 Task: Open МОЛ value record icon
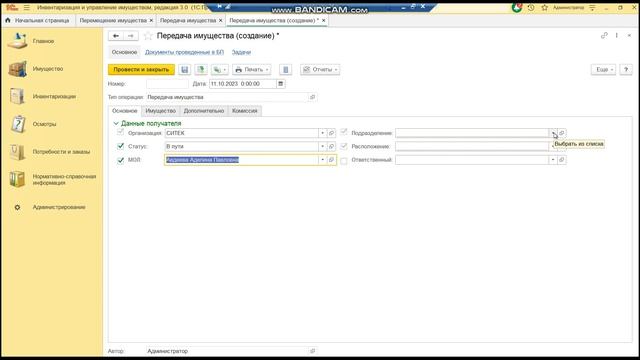point(331,160)
